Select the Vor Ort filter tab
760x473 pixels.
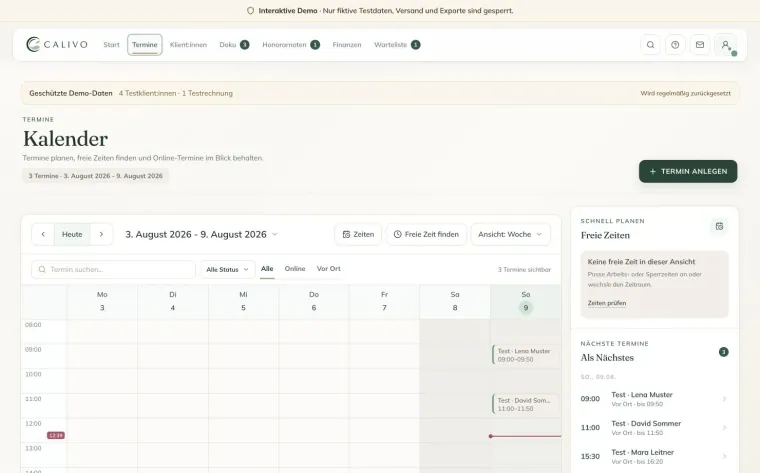(x=329, y=268)
